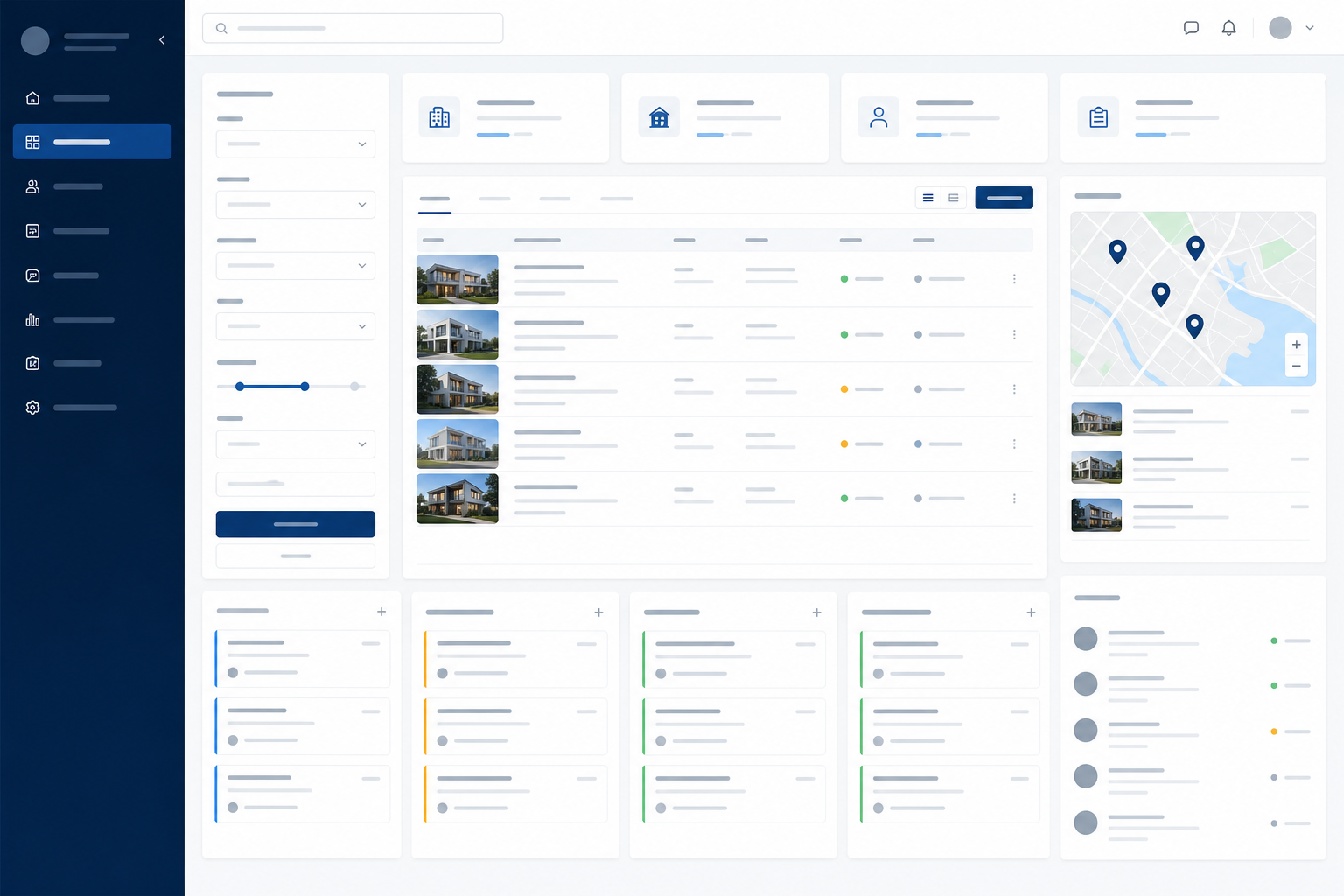Open the settings gear icon in sidebar
The image size is (1344, 896).
tap(32, 408)
